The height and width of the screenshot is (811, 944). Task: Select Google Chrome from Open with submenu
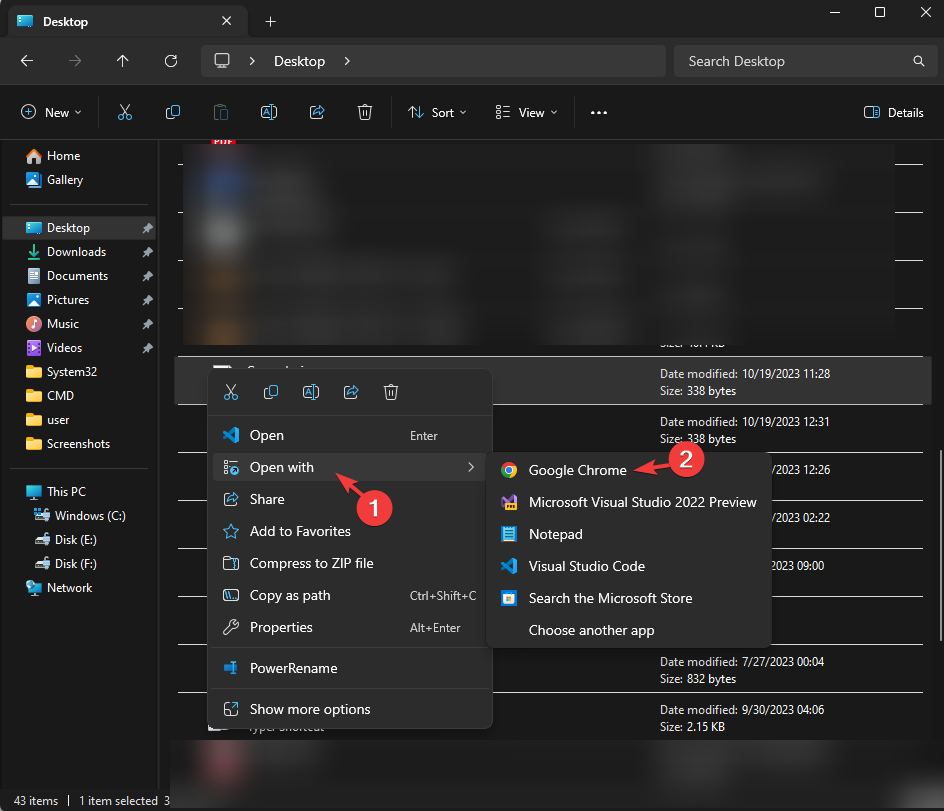pos(577,470)
